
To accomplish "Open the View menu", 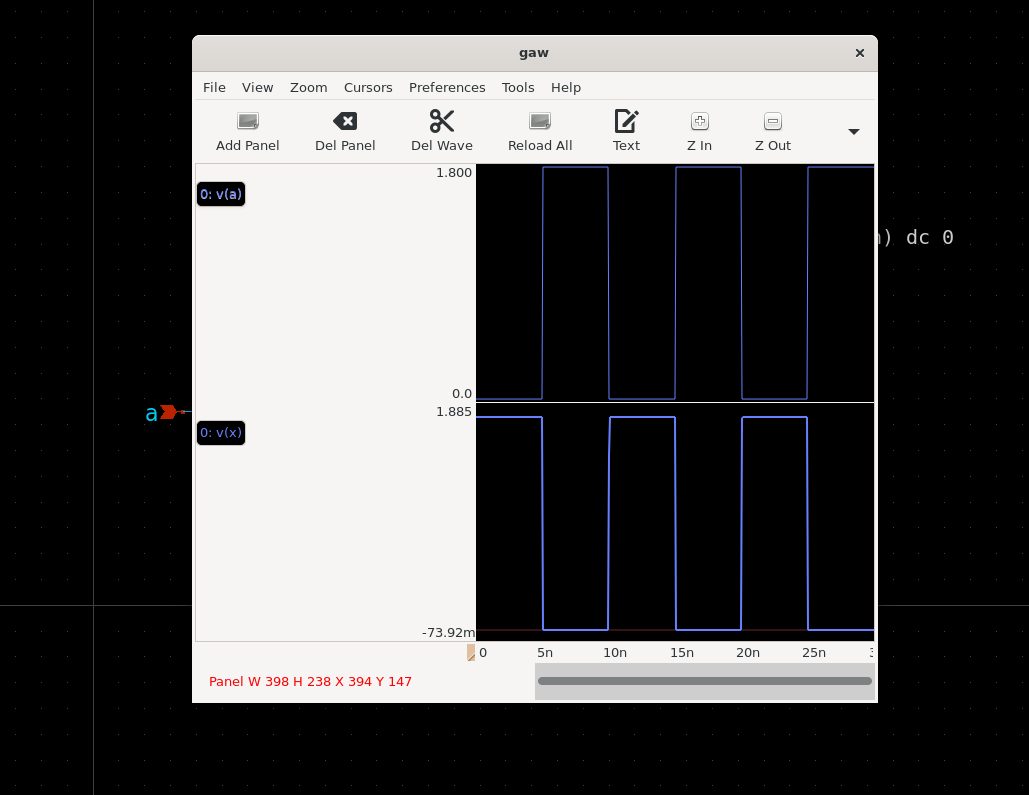I will point(257,88).
